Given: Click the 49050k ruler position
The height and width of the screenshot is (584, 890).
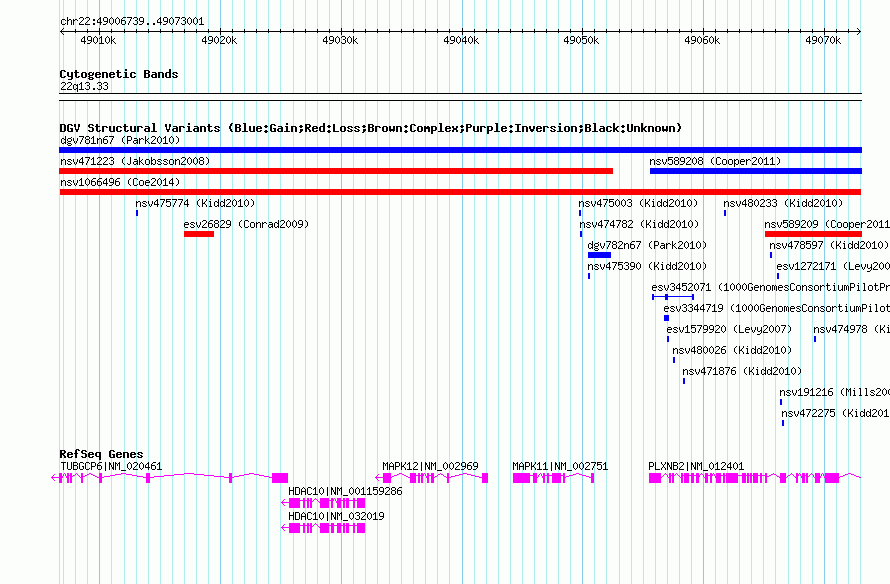Looking at the screenshot, I should point(581,40).
